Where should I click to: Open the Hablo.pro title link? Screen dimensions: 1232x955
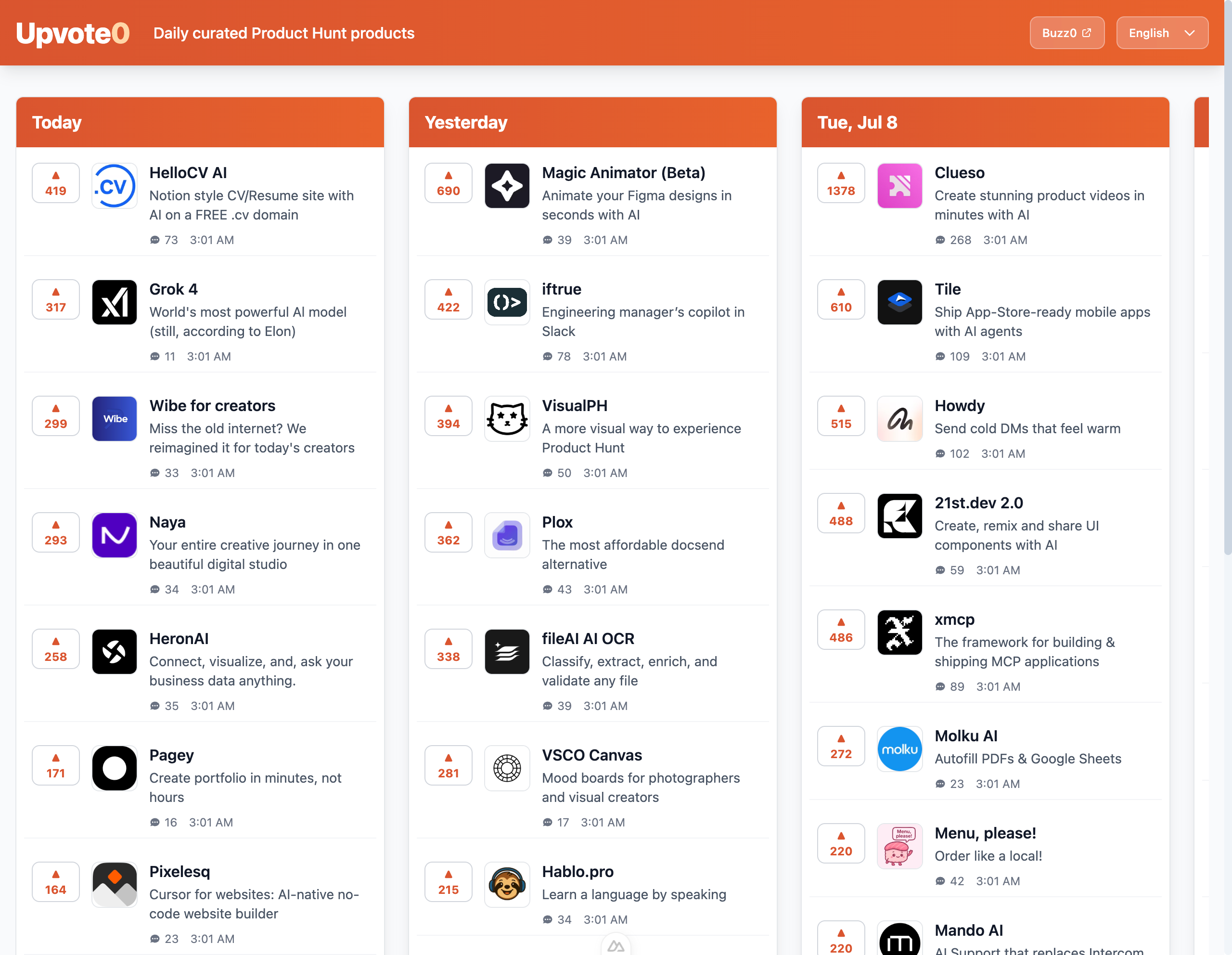pyautogui.click(x=577, y=872)
